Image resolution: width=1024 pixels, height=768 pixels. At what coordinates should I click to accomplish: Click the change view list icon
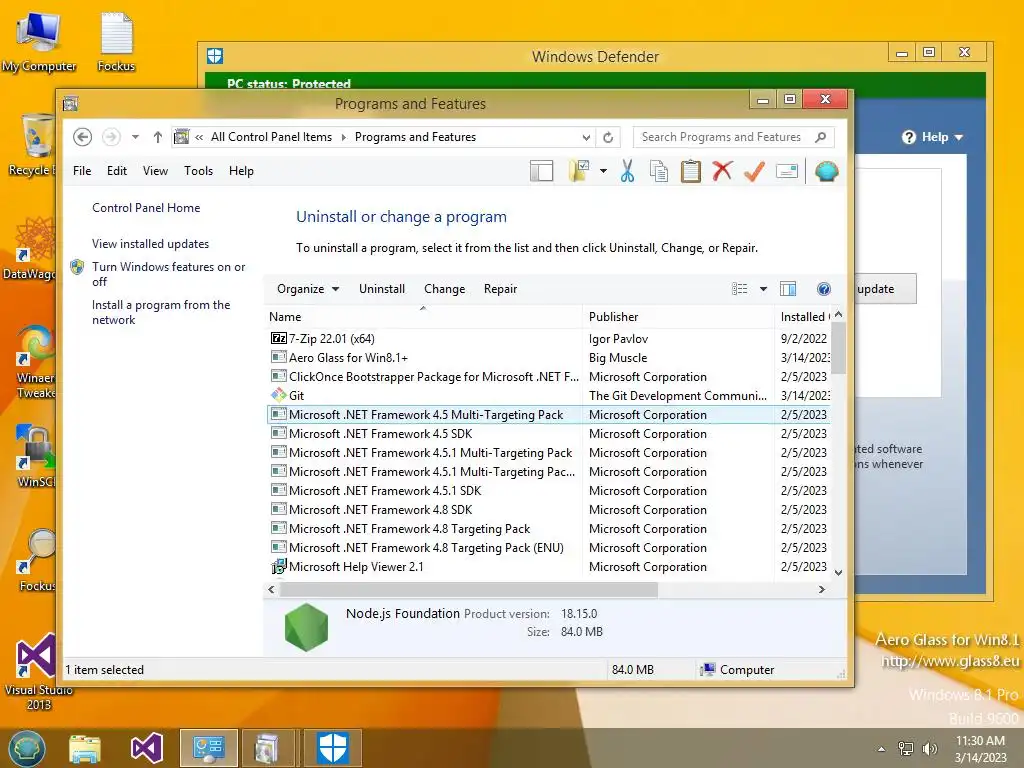(x=739, y=289)
